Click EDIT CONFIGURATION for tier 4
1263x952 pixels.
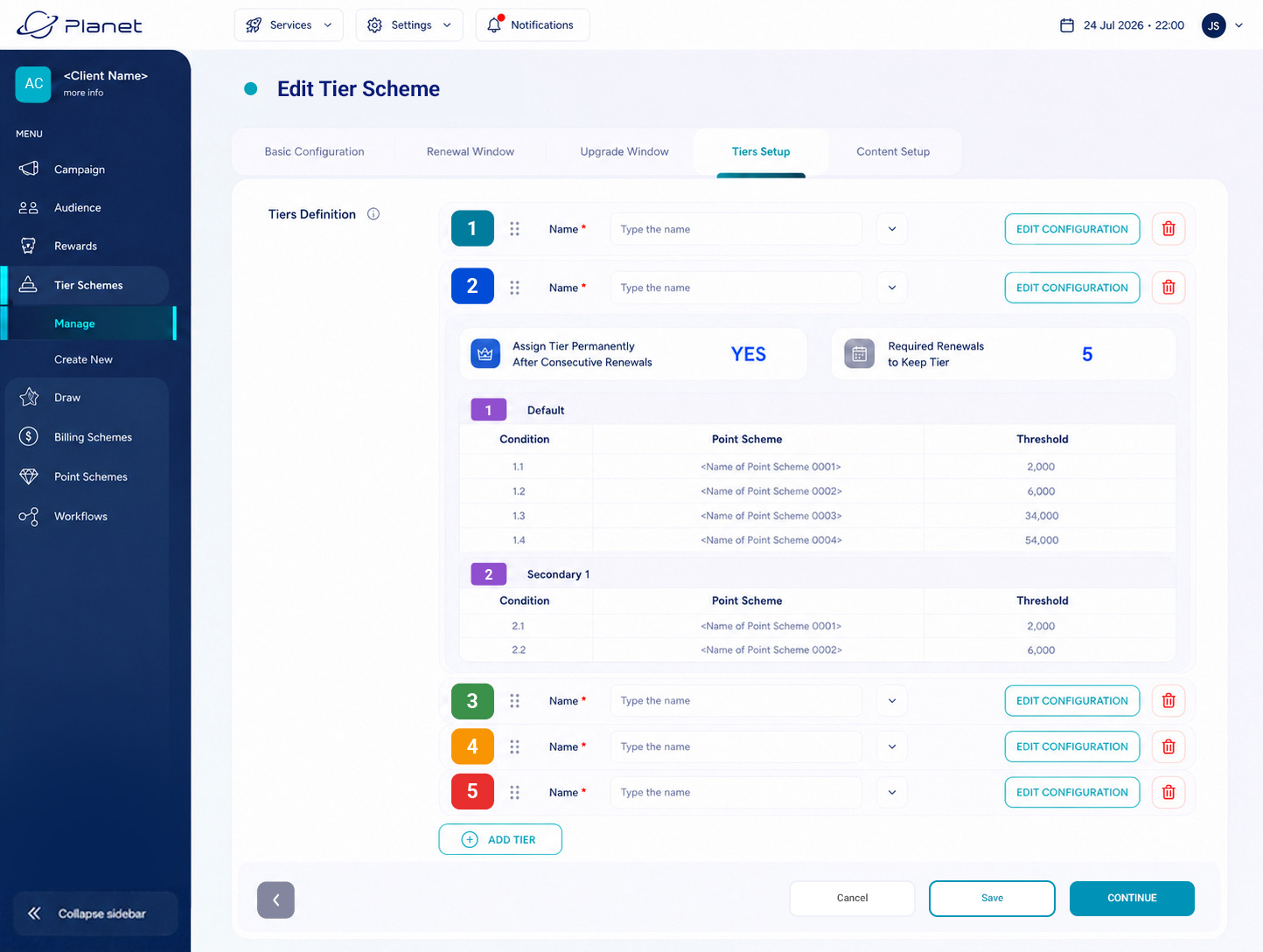[x=1071, y=747]
